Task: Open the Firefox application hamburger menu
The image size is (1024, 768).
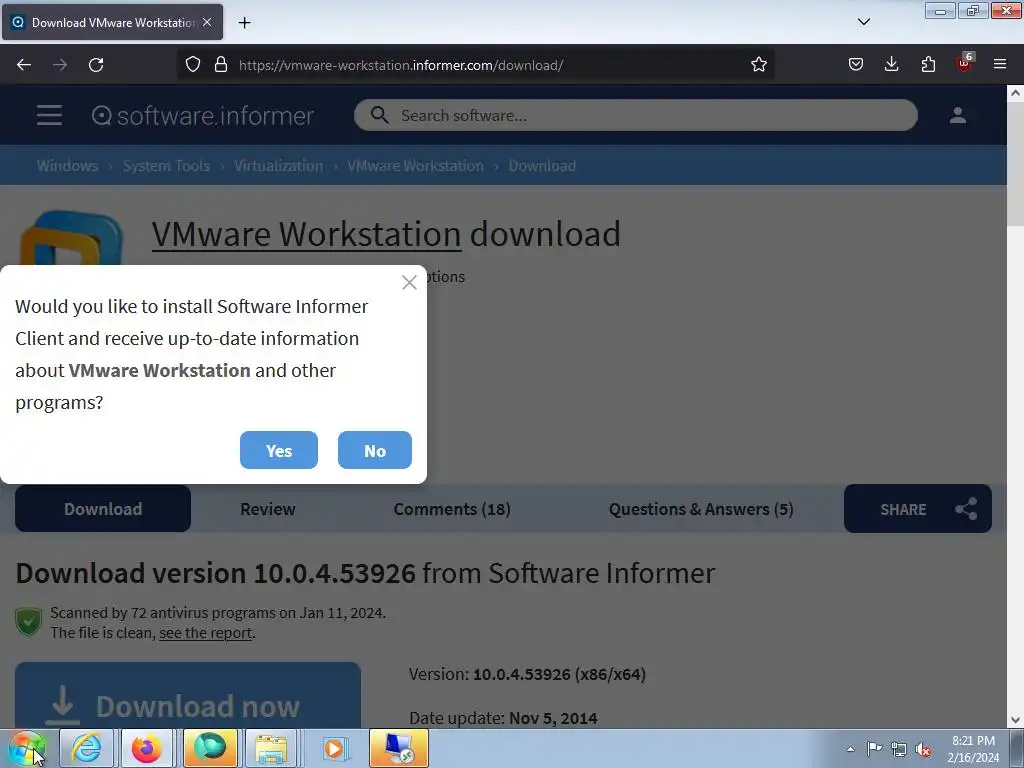Action: pyautogui.click(x=1000, y=65)
